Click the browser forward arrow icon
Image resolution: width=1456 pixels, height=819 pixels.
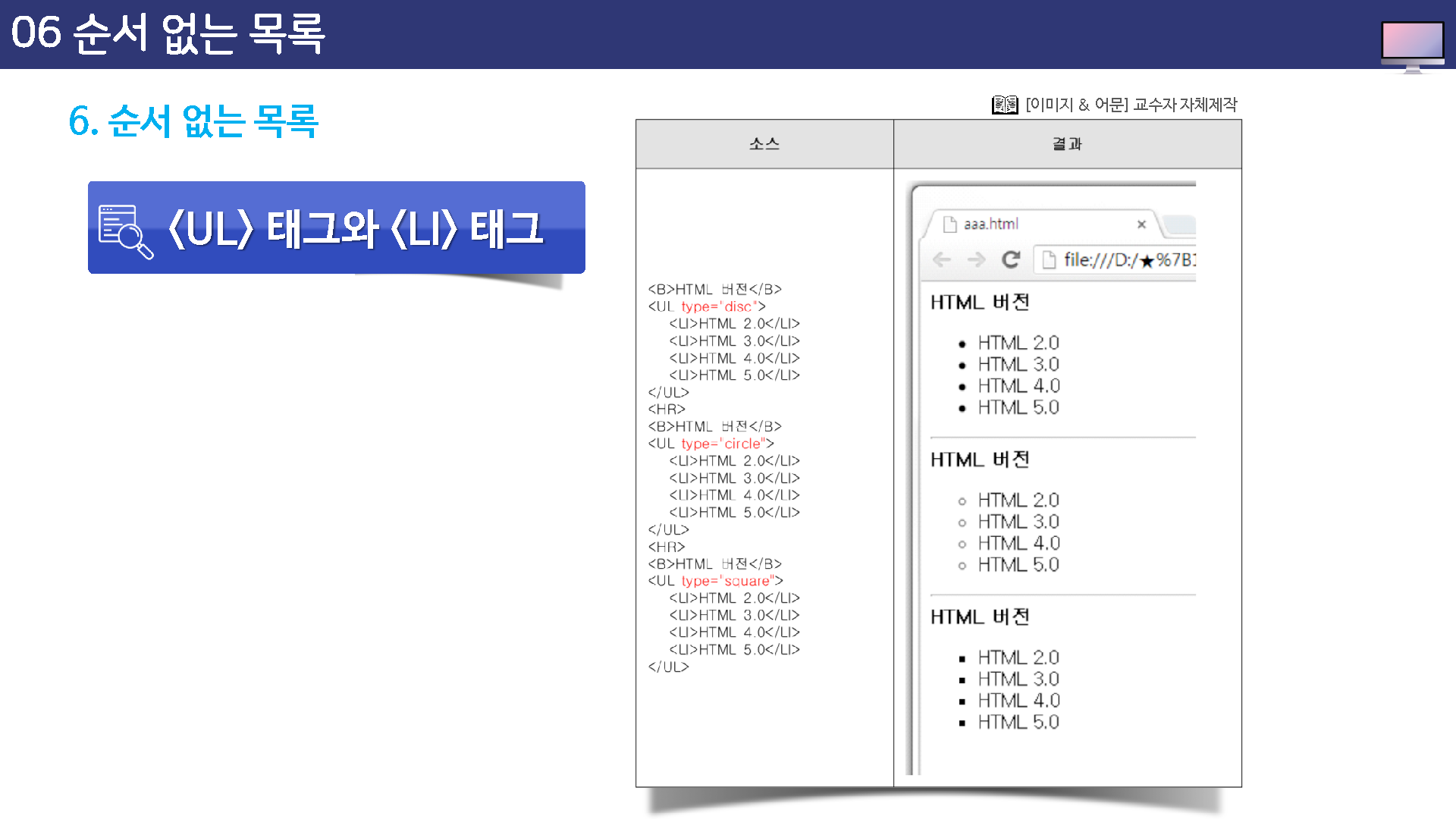click(x=977, y=260)
